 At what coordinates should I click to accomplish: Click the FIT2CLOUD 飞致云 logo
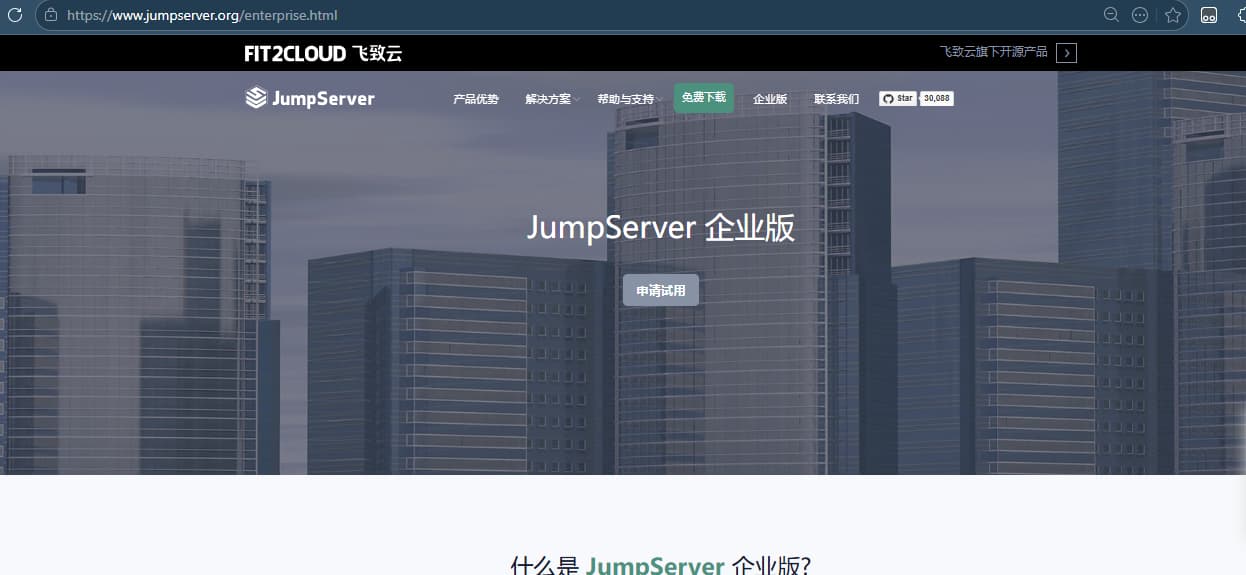point(323,53)
